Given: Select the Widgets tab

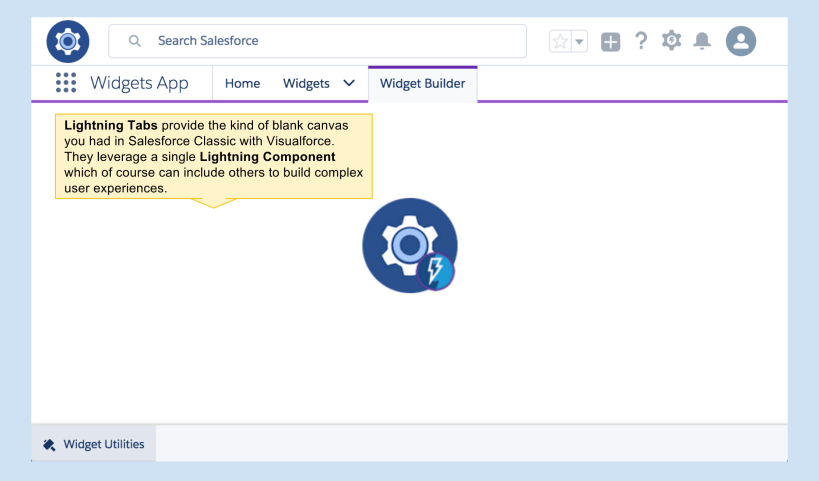Looking at the screenshot, I should 306,84.
